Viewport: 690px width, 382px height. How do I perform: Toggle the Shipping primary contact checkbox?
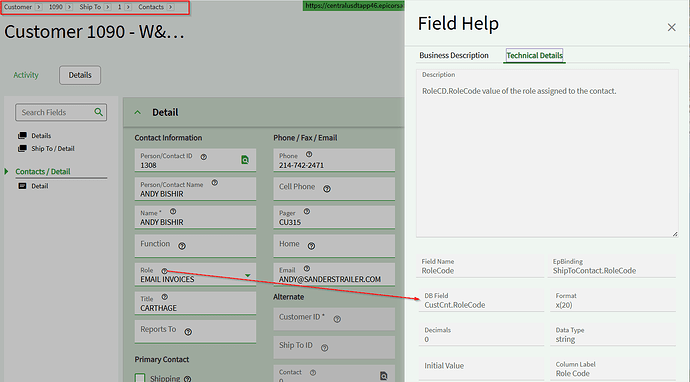(140, 378)
